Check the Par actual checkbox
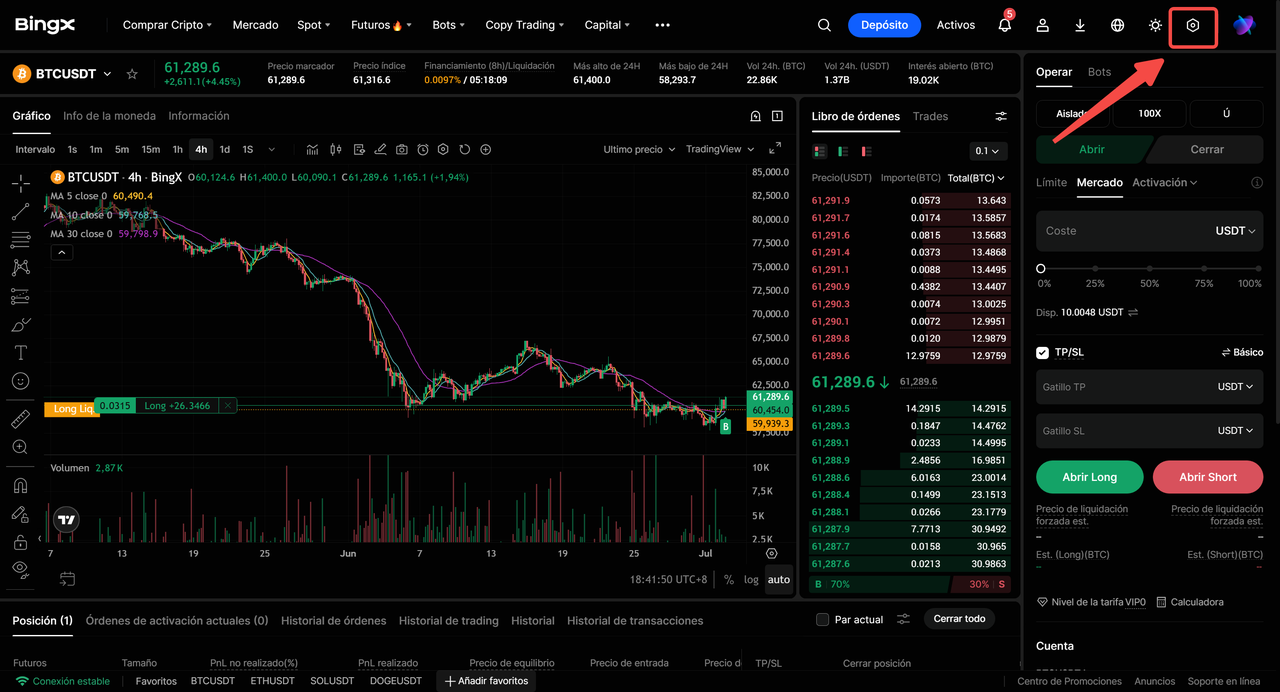The height and width of the screenshot is (692, 1280). pos(822,619)
